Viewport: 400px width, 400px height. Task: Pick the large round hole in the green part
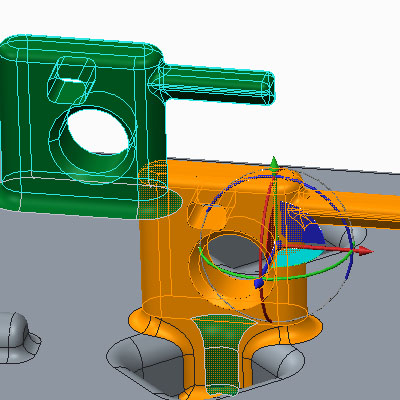click(98, 131)
